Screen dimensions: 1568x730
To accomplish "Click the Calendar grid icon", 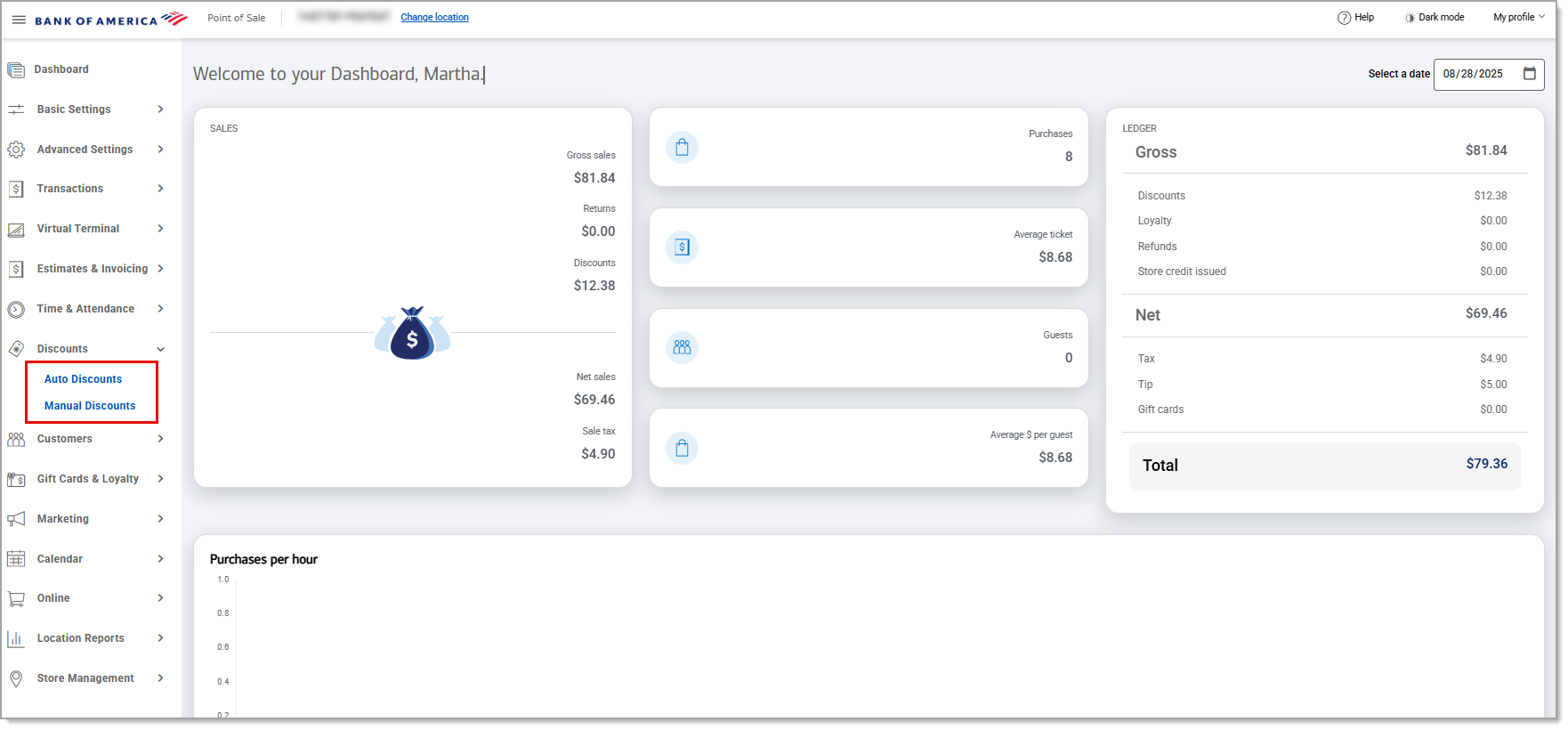I will pos(16,559).
